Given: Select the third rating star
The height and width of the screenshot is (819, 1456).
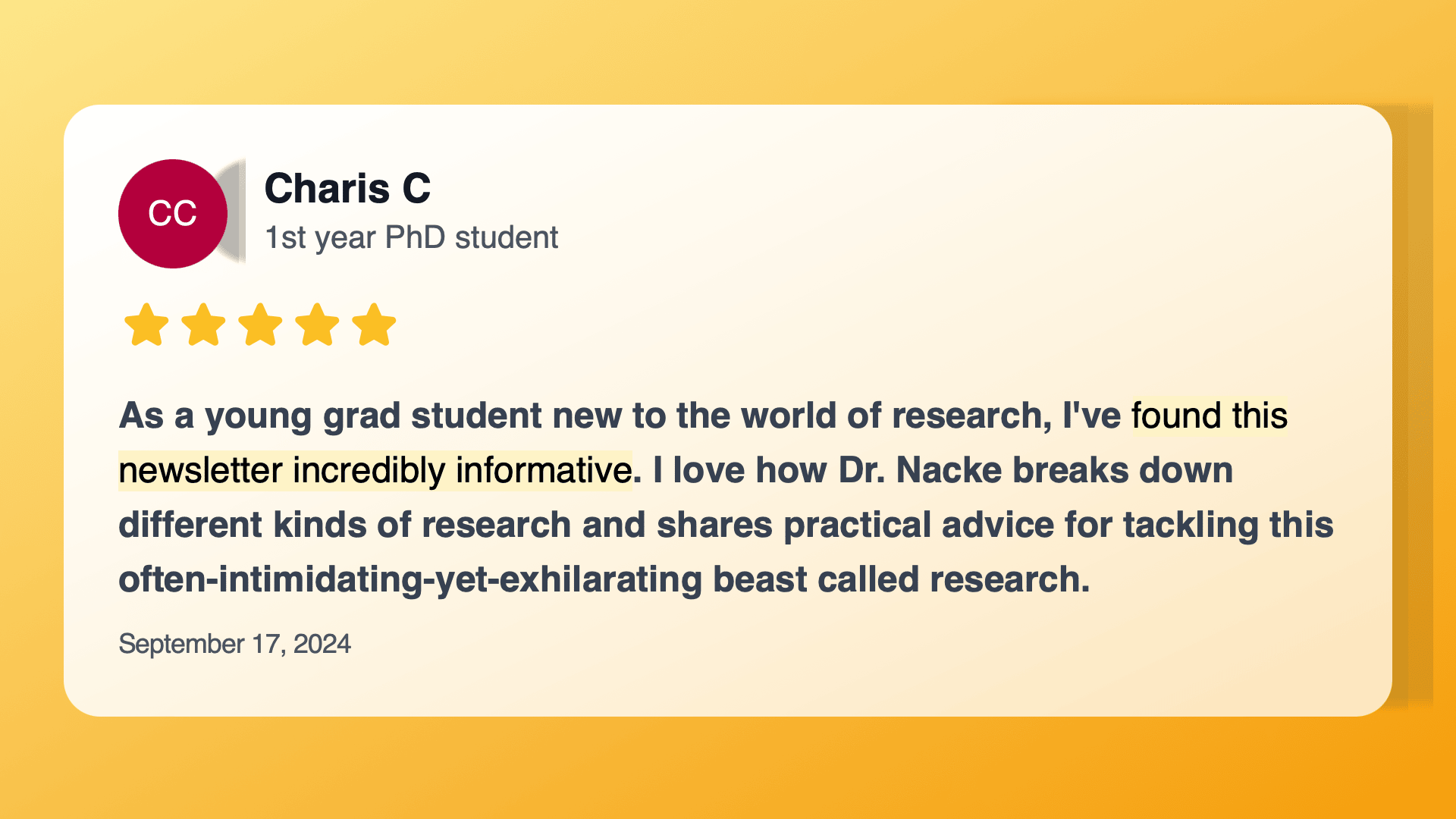Looking at the screenshot, I should pyautogui.click(x=260, y=325).
